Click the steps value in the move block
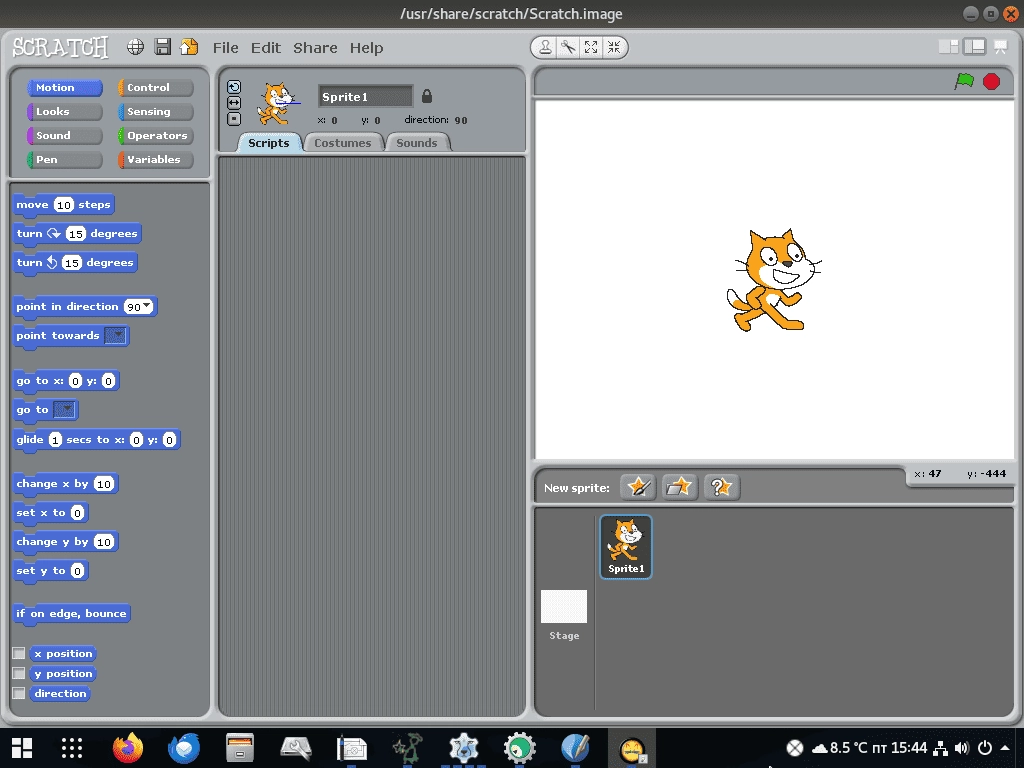 click(63, 205)
